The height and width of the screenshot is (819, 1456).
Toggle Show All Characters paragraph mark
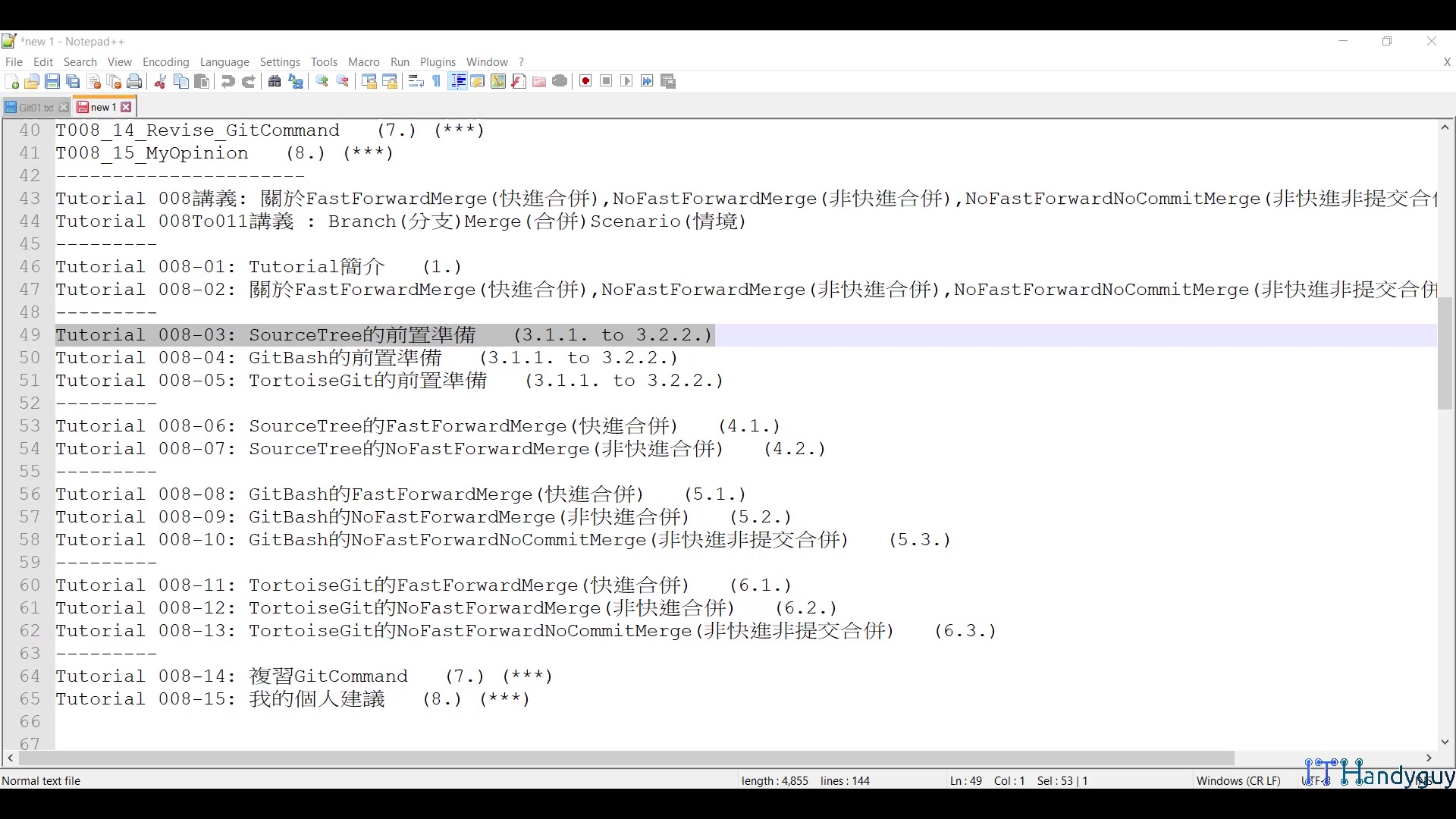436,81
